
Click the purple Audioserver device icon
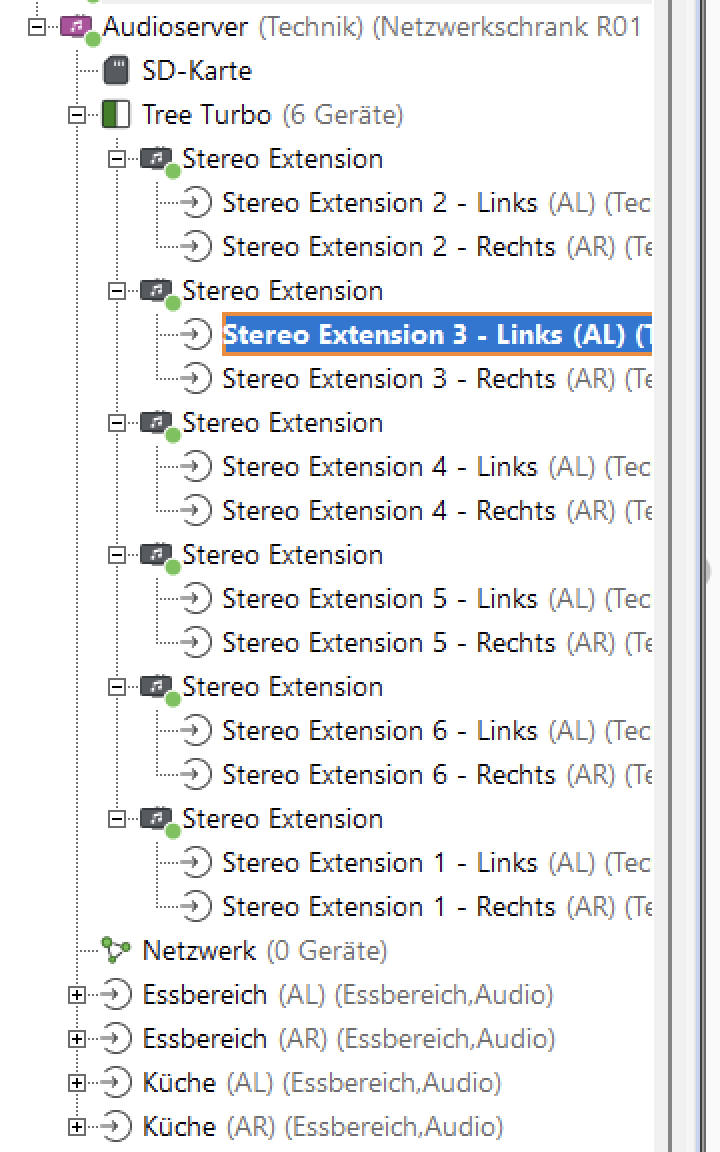point(76,27)
